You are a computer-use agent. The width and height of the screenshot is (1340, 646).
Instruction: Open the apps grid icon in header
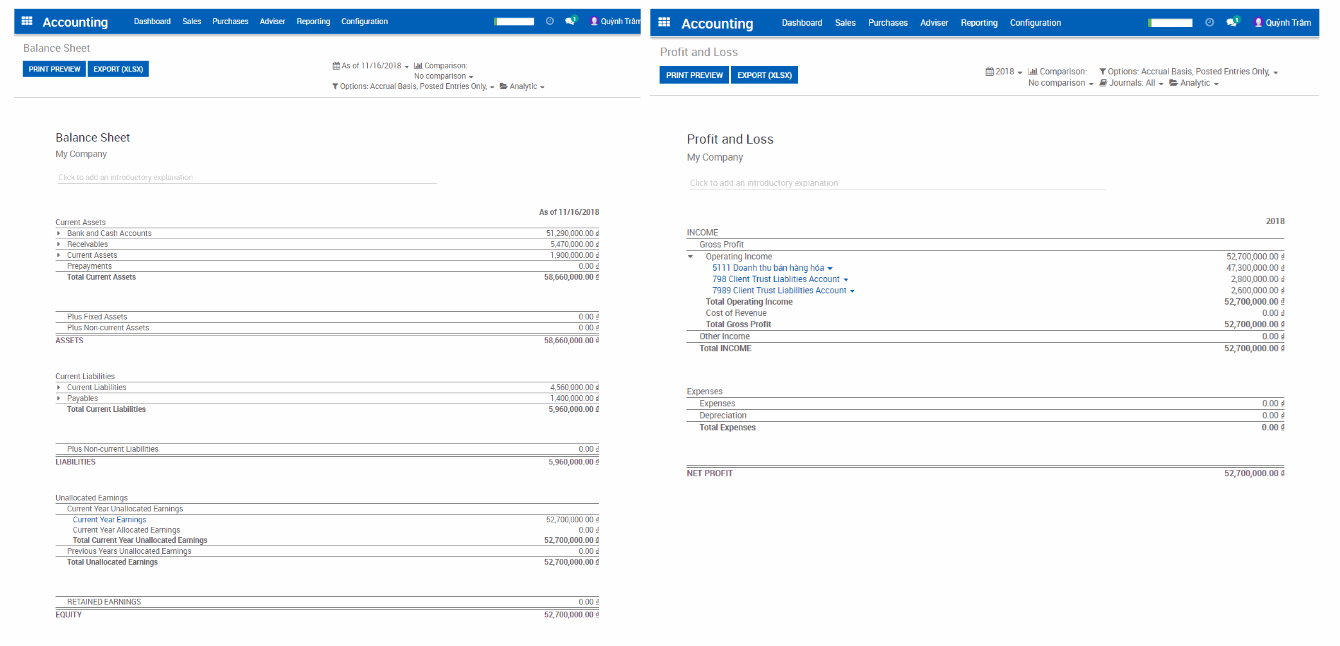(x=27, y=21)
